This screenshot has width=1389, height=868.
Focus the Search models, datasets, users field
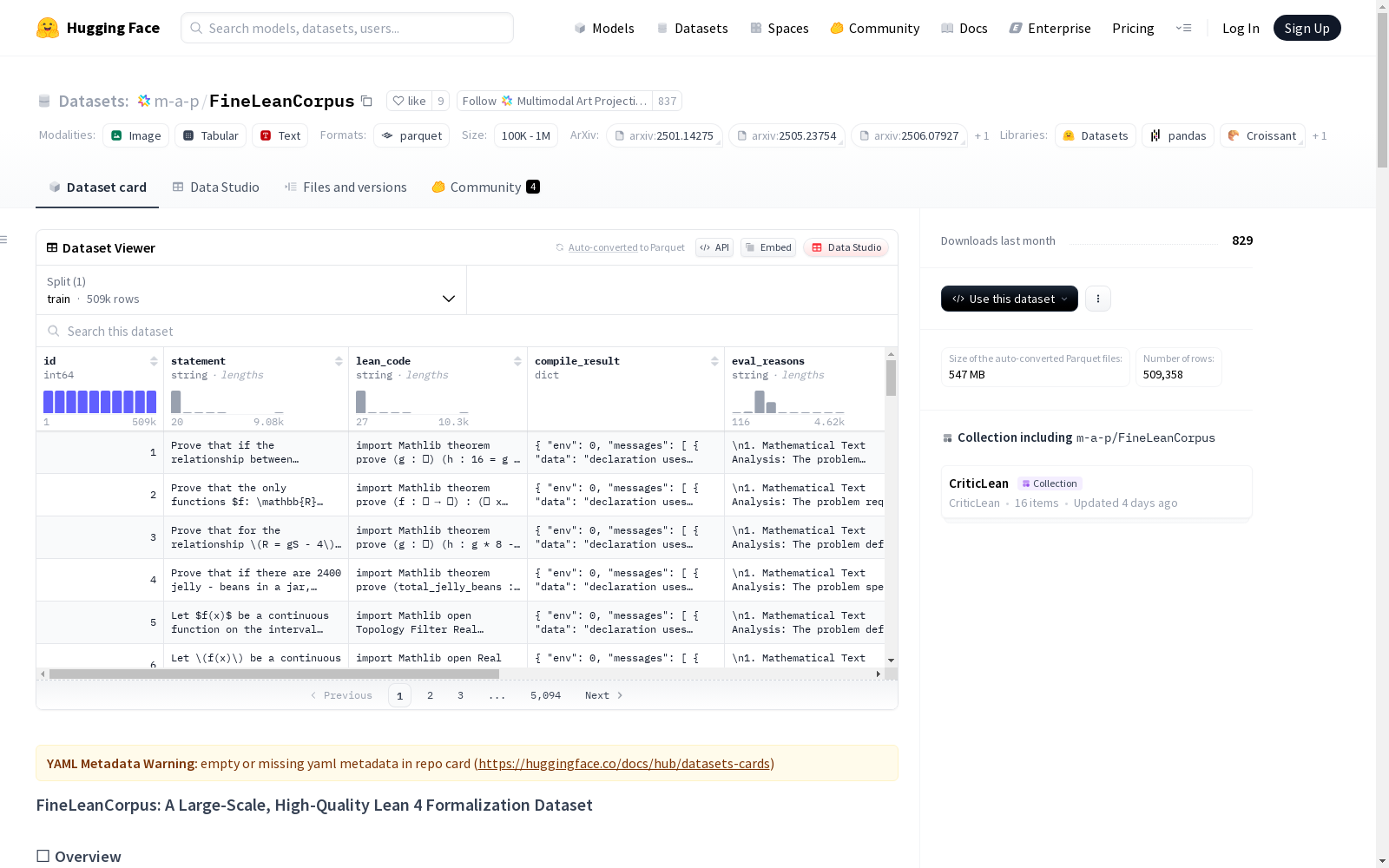pyautogui.click(x=347, y=28)
